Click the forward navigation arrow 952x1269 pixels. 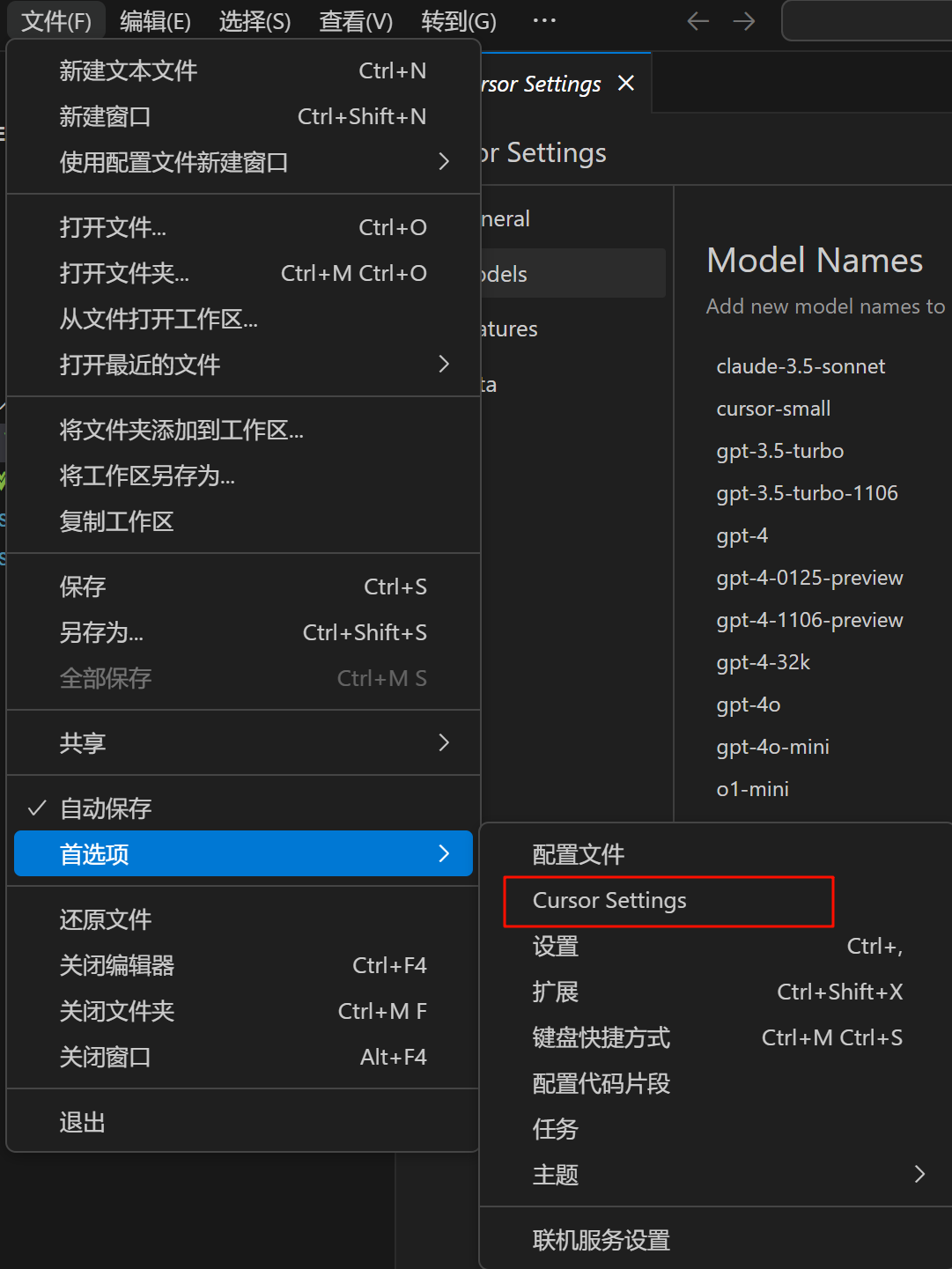tap(744, 21)
